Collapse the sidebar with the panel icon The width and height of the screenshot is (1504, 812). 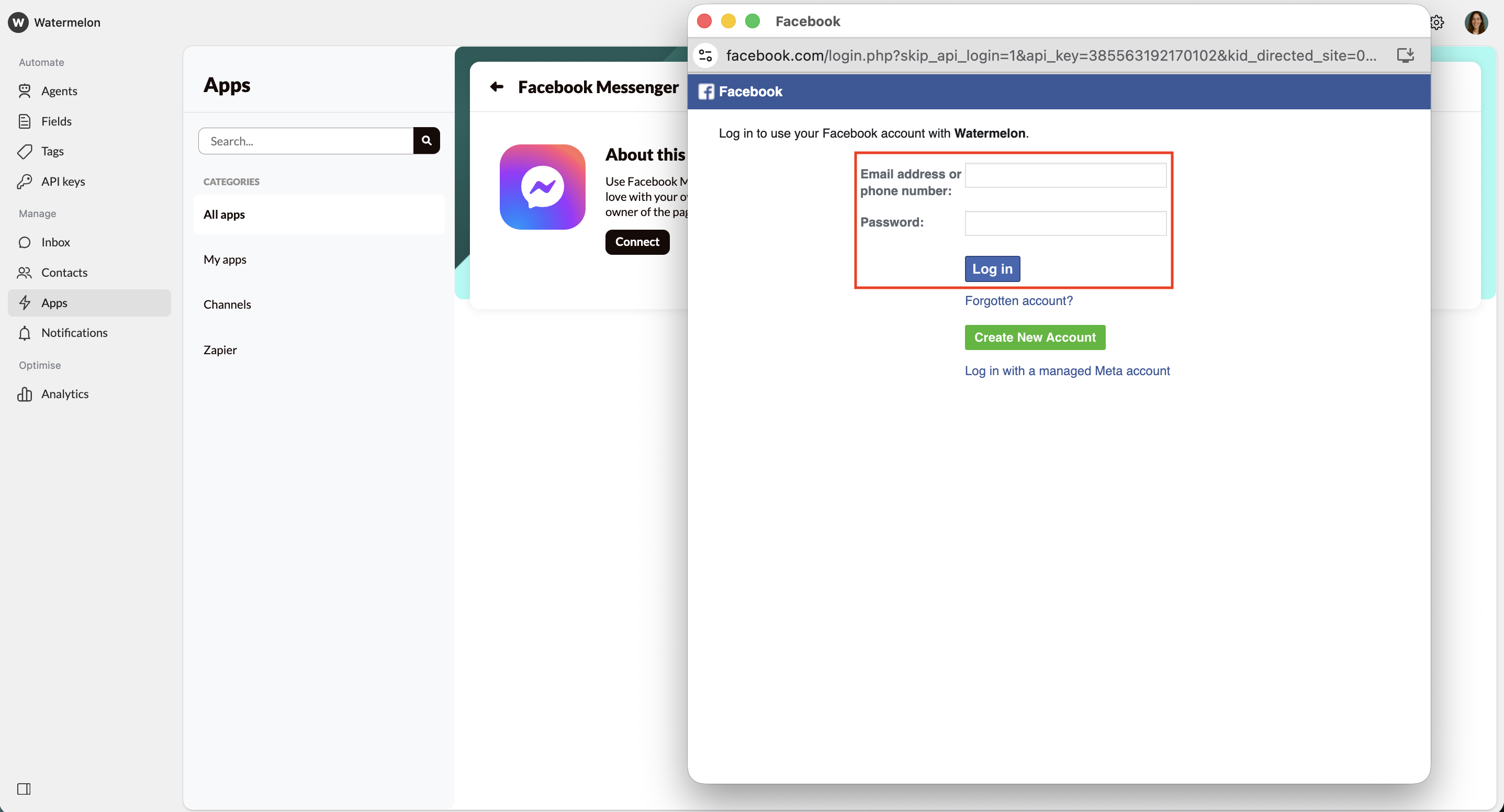(x=25, y=788)
